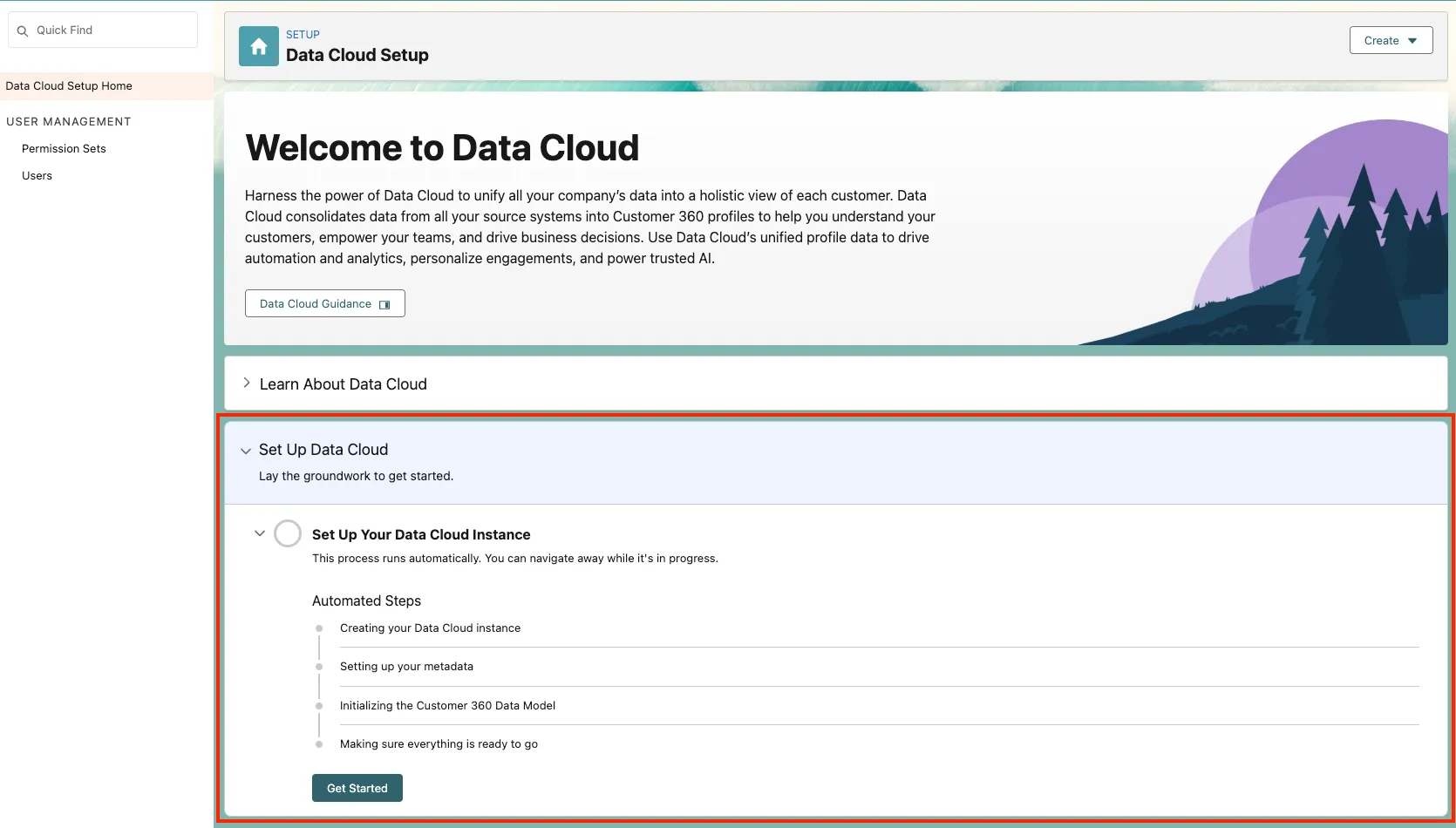Click the 'Creating your Data Cloud instance' step
The image size is (1456, 828).
[x=430, y=628]
